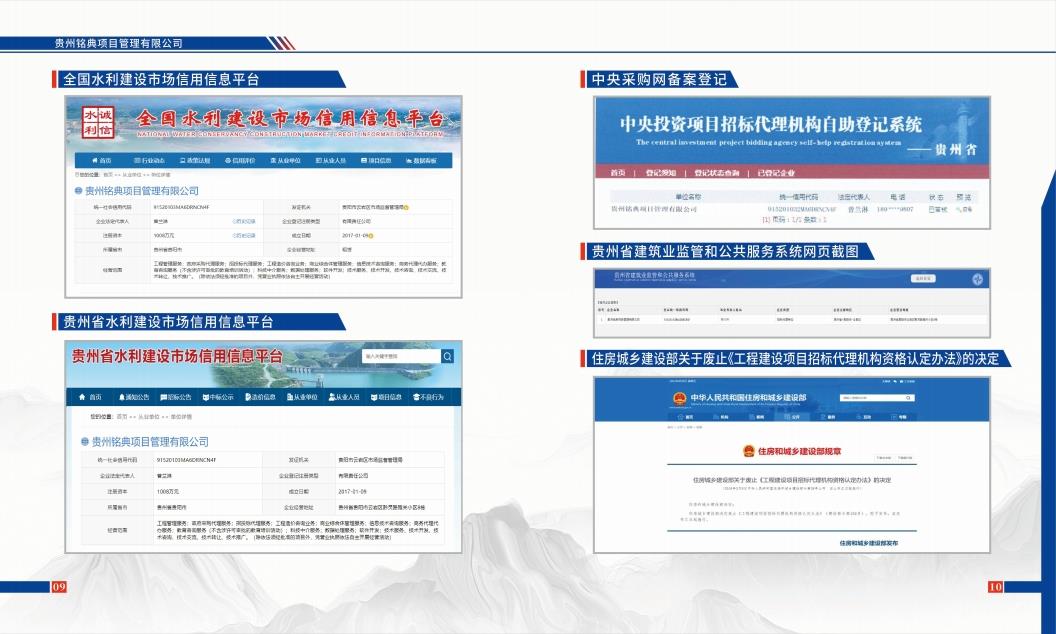
Task: Click the 法定代表人 column header in registration table
Action: click(853, 197)
